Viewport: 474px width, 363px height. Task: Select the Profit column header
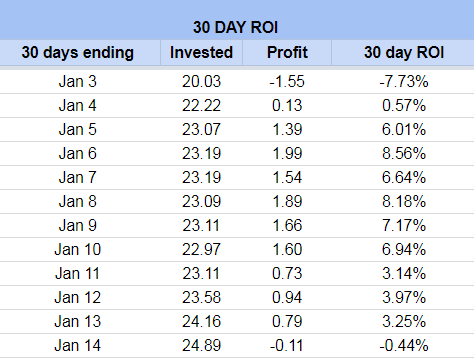(287, 53)
